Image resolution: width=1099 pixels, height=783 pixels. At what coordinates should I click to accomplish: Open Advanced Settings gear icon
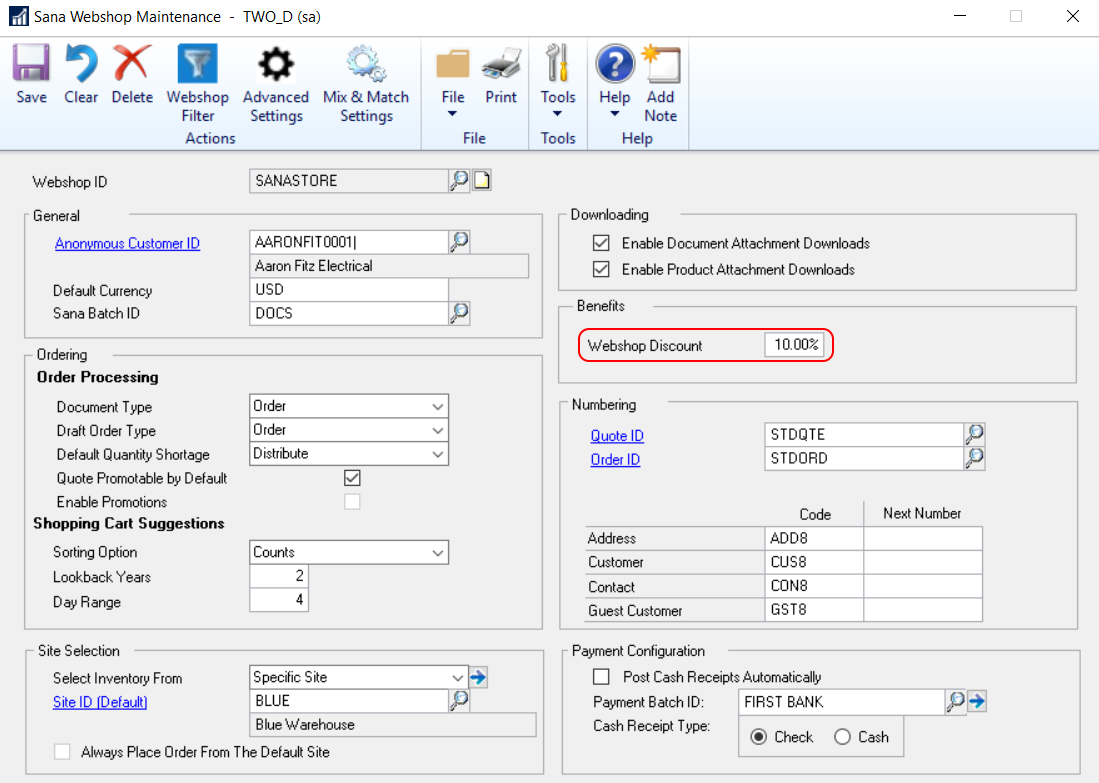[275, 64]
